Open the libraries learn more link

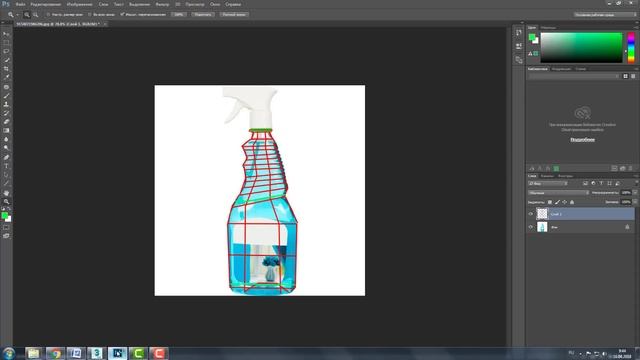coord(582,140)
